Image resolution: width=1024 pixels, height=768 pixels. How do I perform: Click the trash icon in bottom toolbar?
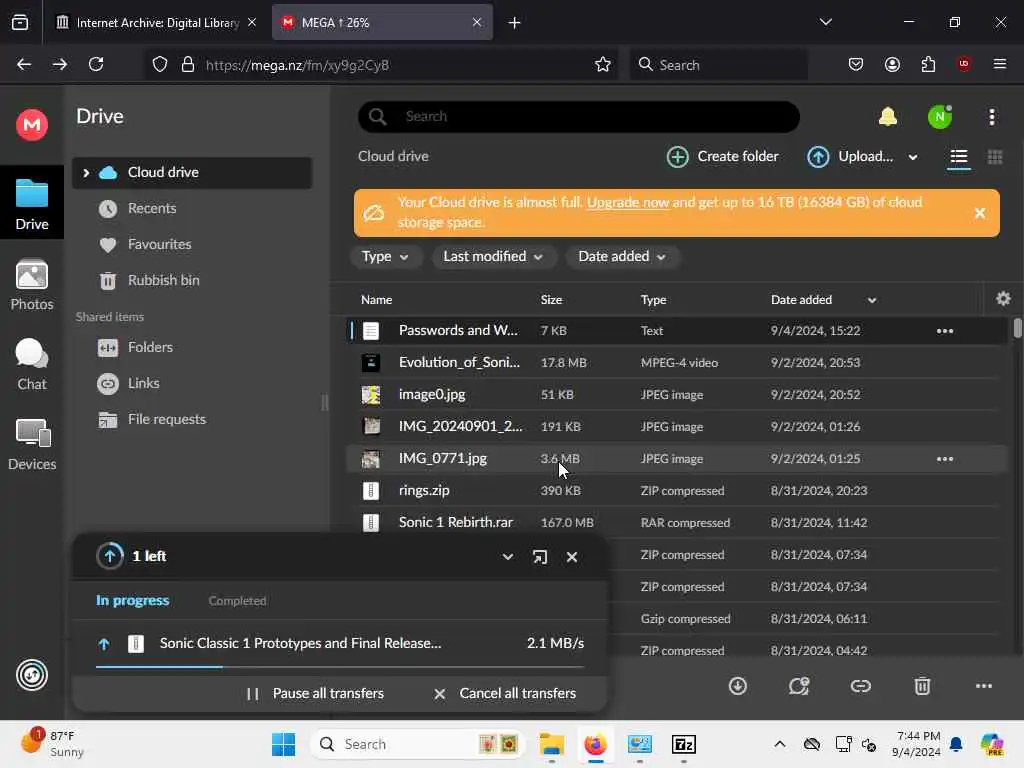[922, 686]
